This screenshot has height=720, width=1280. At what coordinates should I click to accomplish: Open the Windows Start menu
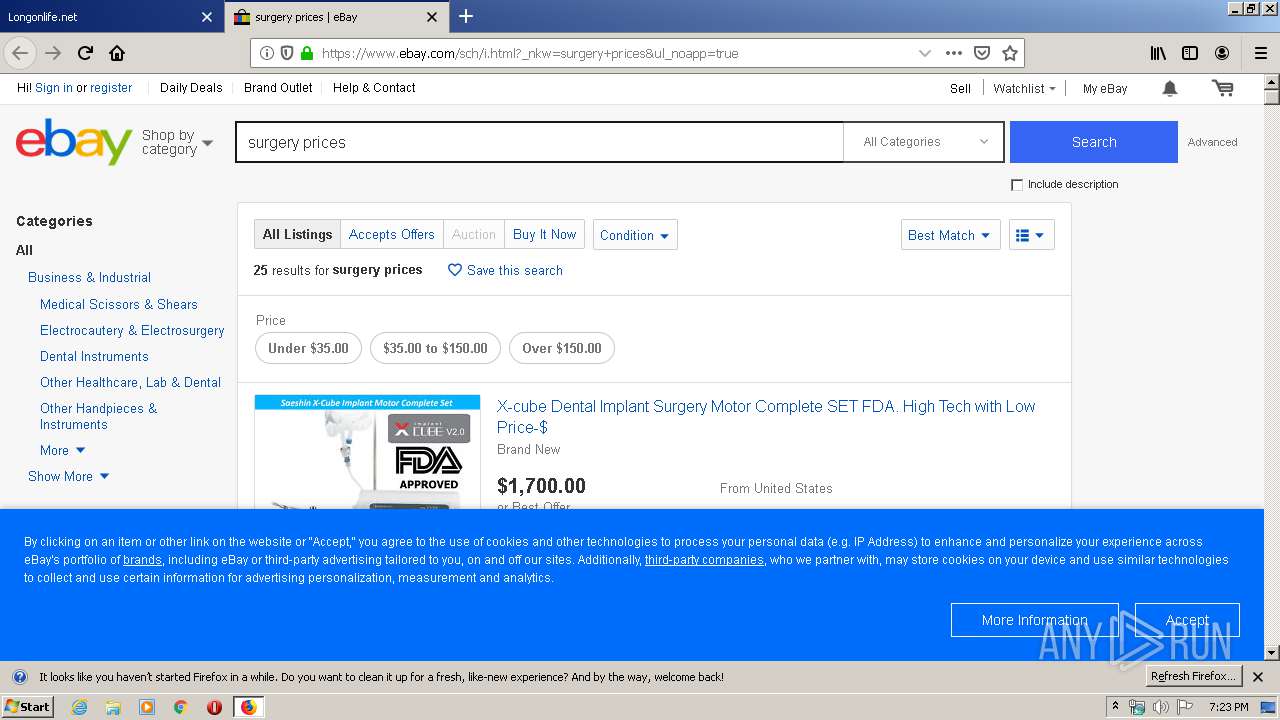point(27,707)
